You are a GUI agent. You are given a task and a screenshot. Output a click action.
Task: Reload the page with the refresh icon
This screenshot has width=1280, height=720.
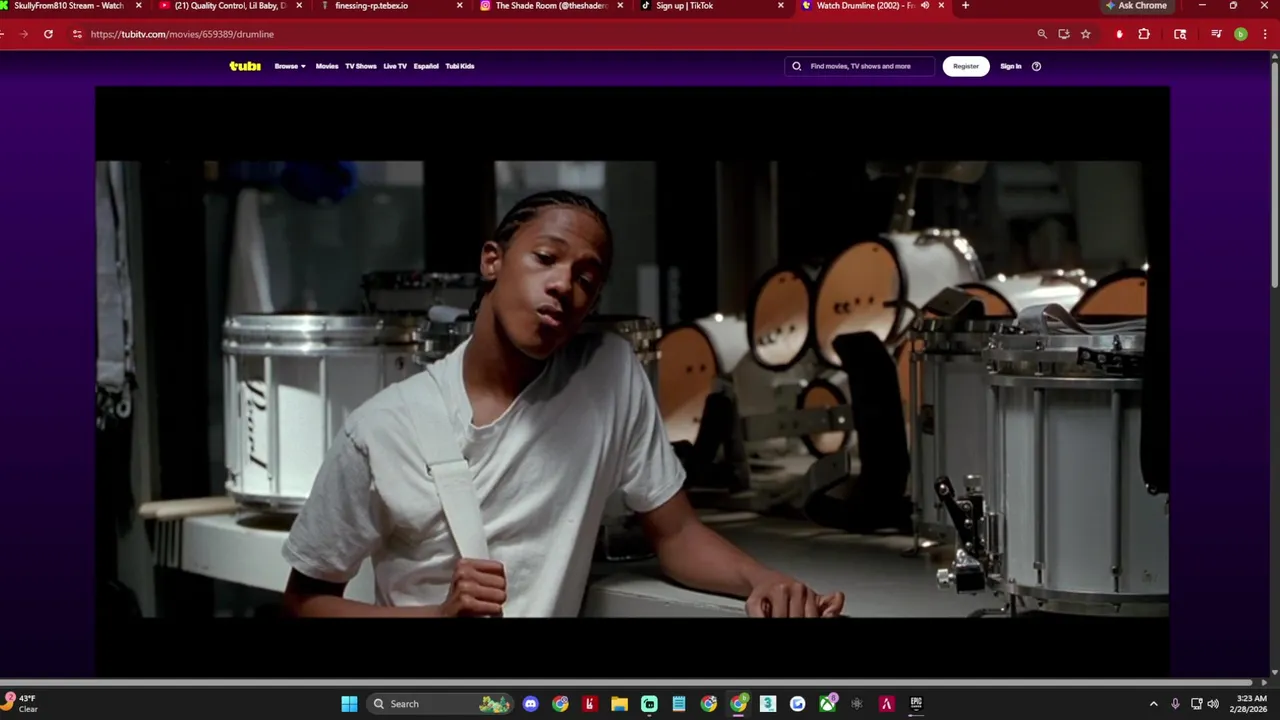[x=48, y=34]
